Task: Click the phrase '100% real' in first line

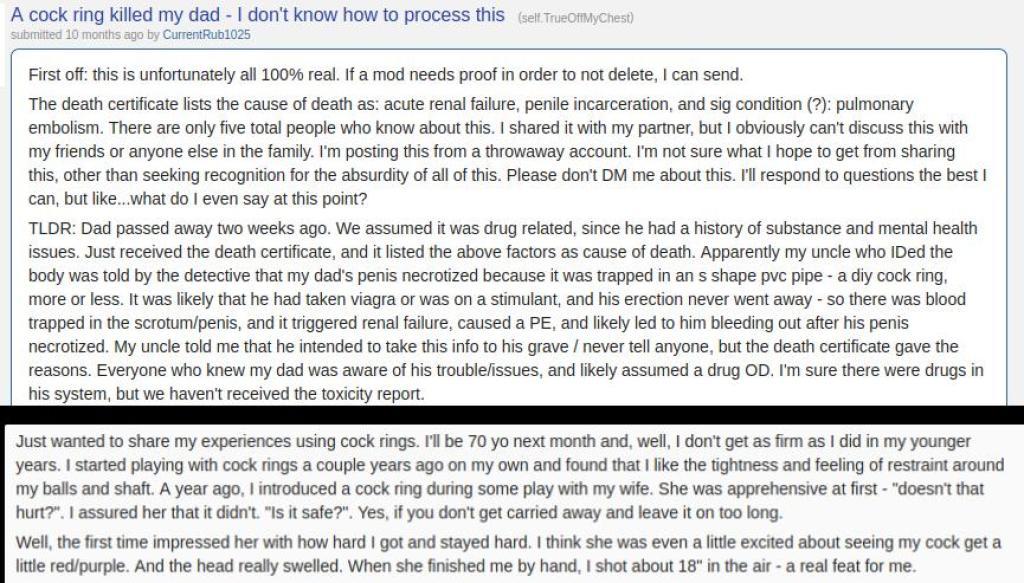Action: (299, 74)
